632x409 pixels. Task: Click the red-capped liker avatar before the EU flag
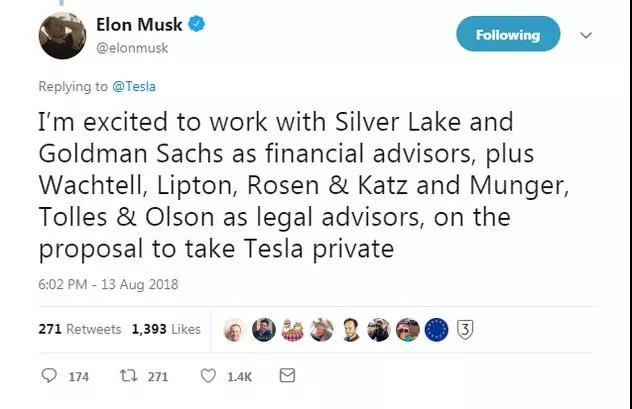(408, 329)
